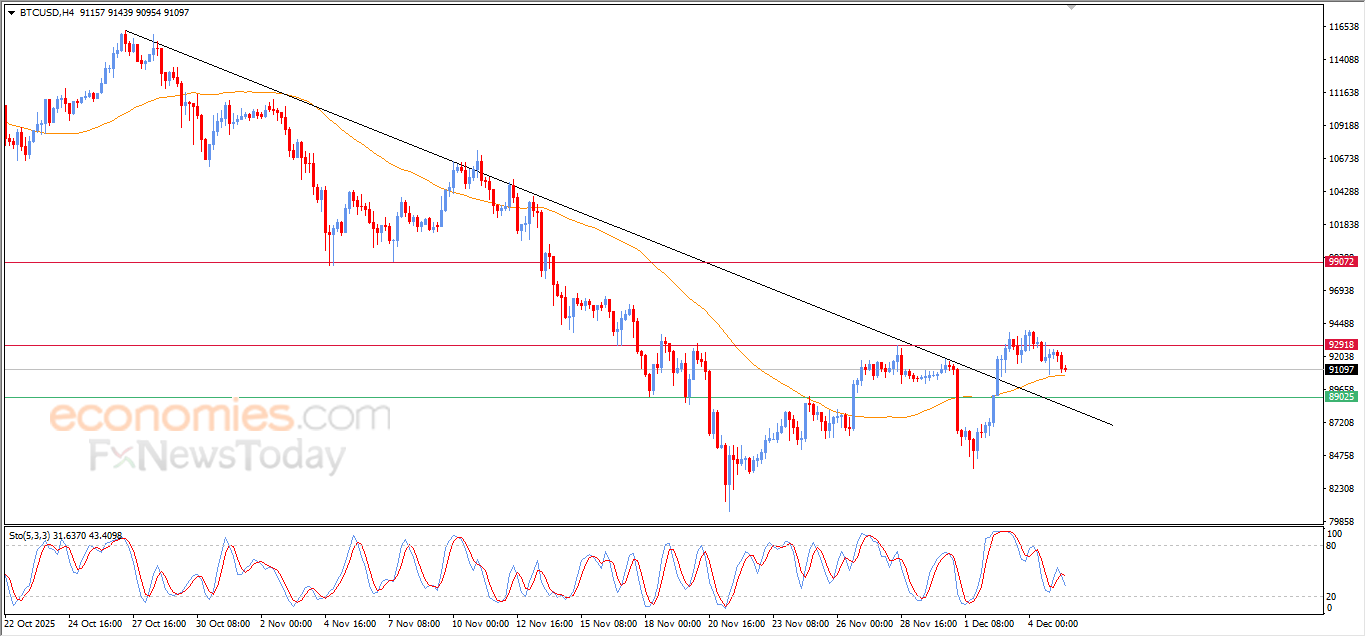Click the 114088 price axis label
This screenshot has width=1366, height=637.
click(1342, 60)
